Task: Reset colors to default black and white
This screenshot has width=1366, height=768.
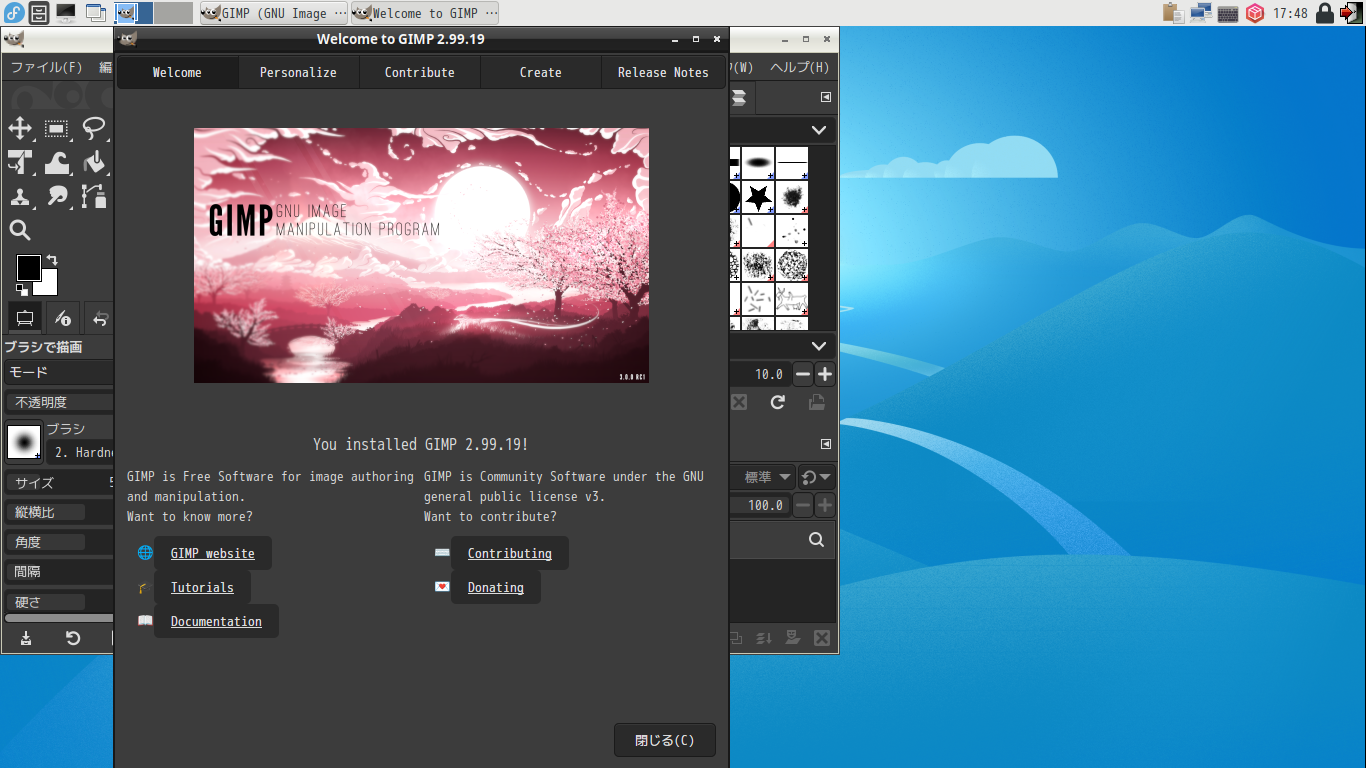Action: tap(22, 290)
